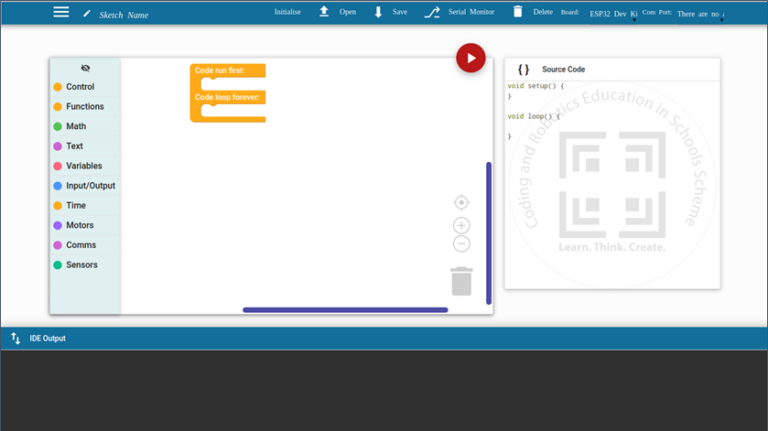The width and height of the screenshot is (768, 431).
Task: Open the Input/Output block category
Action: point(85,186)
